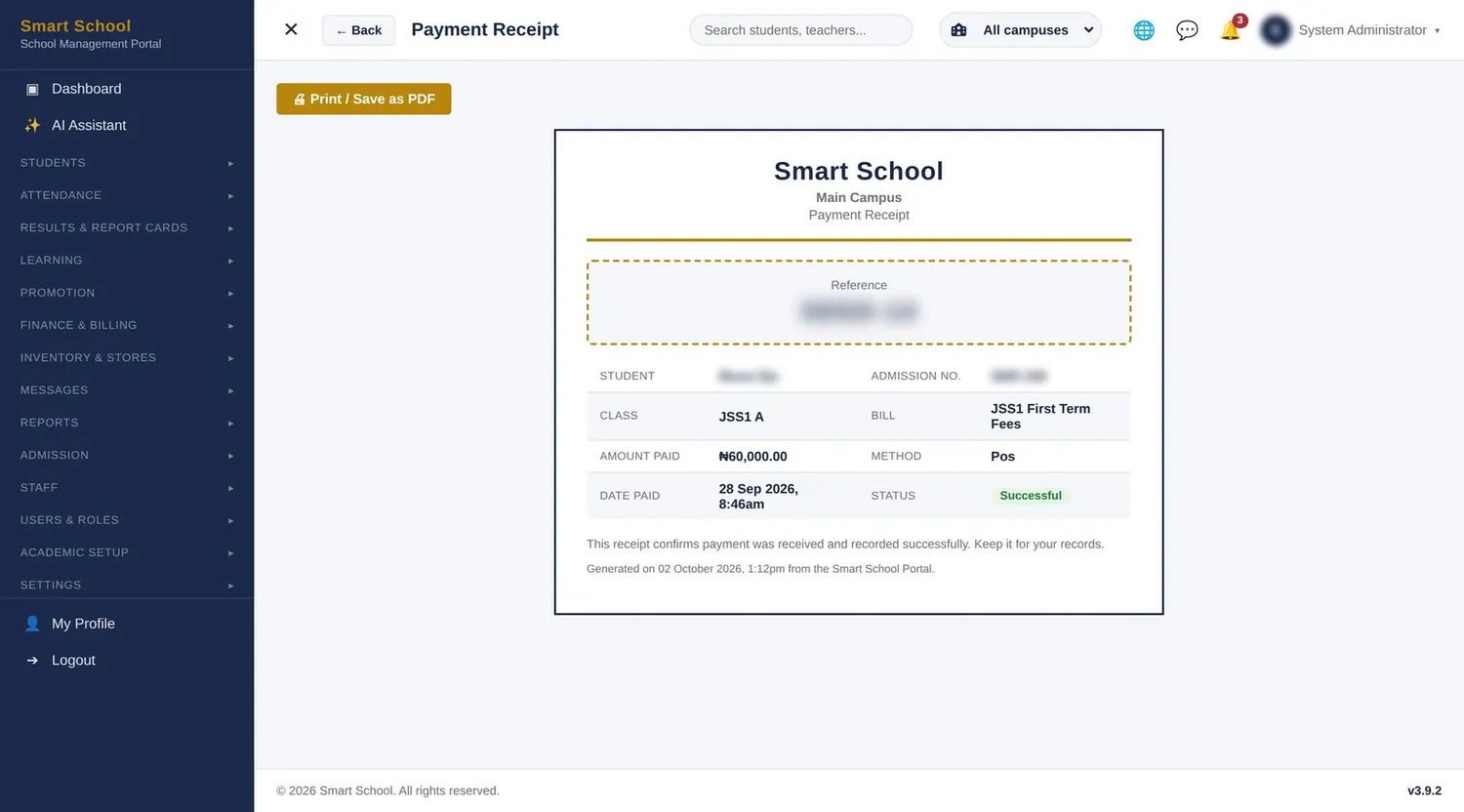Click the Payment Receipt page title
Image resolution: width=1464 pixels, height=812 pixels.
click(485, 29)
